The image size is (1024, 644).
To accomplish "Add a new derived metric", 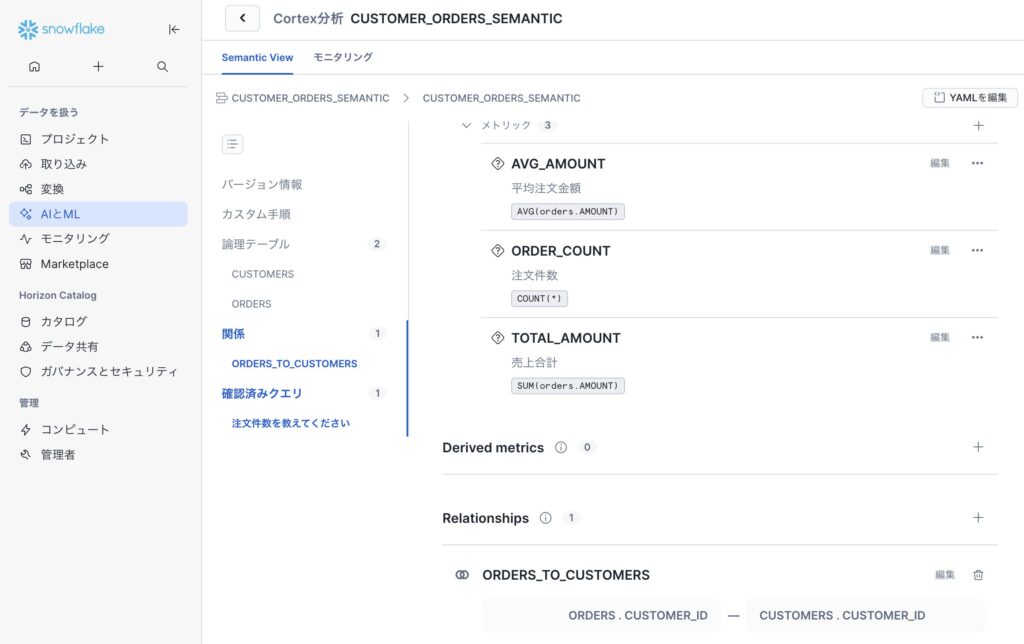I will tap(978, 447).
